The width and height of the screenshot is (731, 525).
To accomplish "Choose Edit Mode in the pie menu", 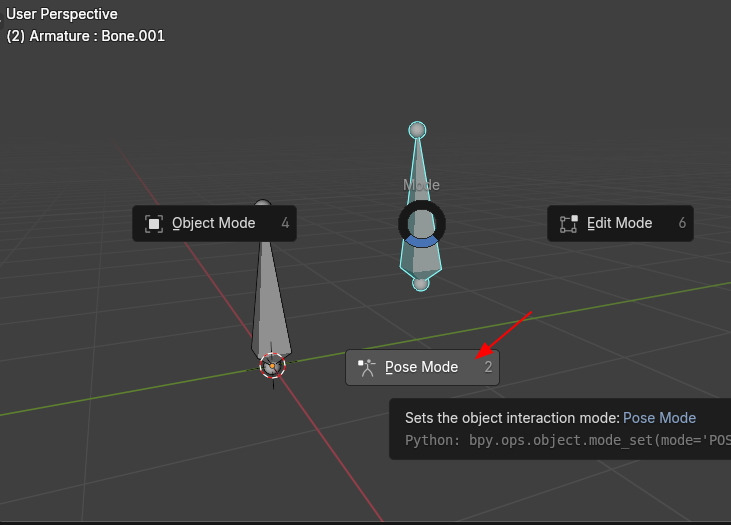I will pos(620,223).
